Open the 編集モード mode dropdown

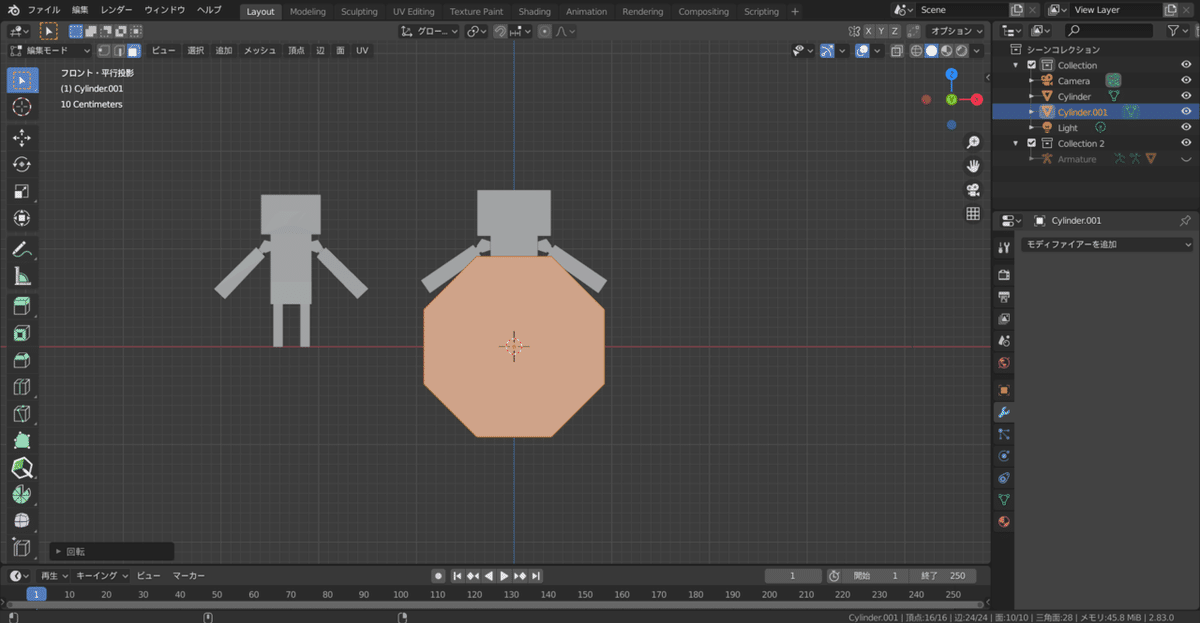(x=50, y=50)
